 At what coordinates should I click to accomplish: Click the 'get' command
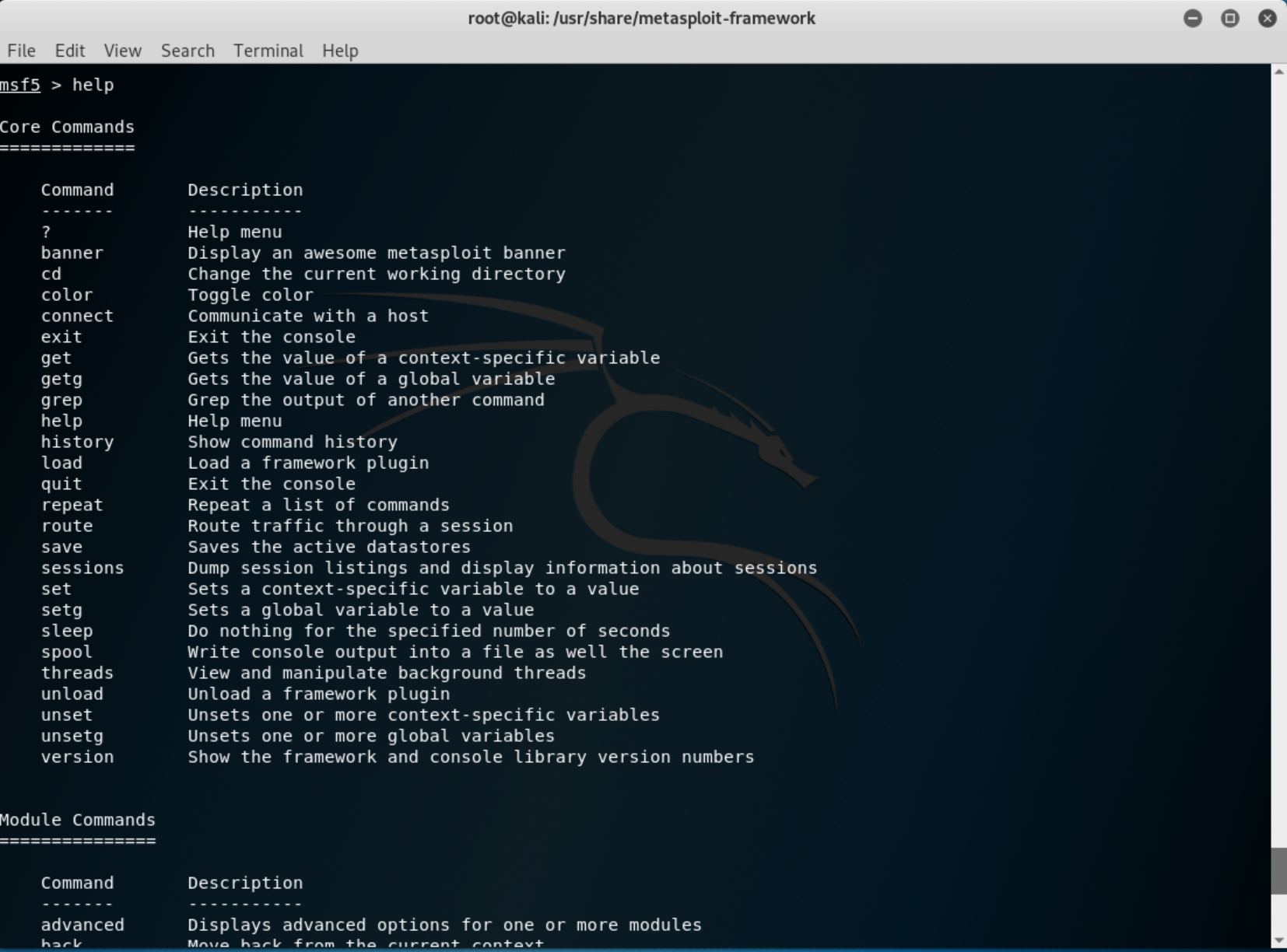[x=56, y=358]
